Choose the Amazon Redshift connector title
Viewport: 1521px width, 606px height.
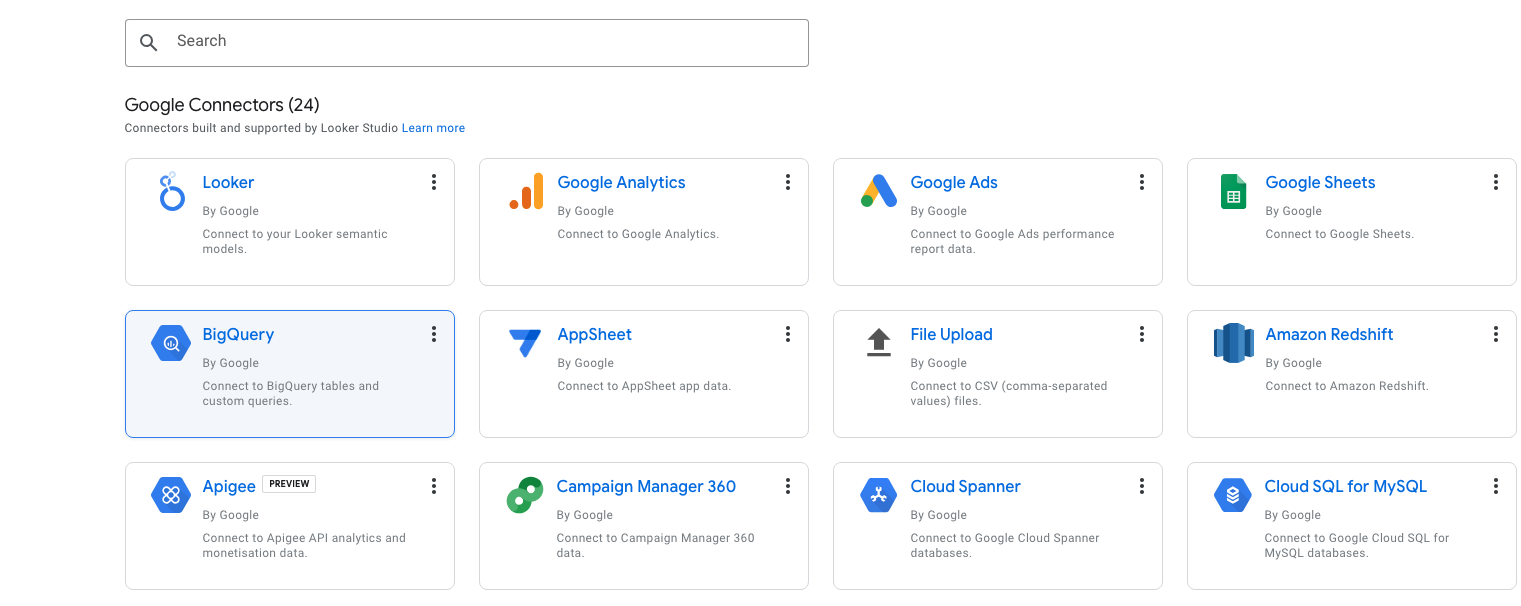[x=1329, y=334]
